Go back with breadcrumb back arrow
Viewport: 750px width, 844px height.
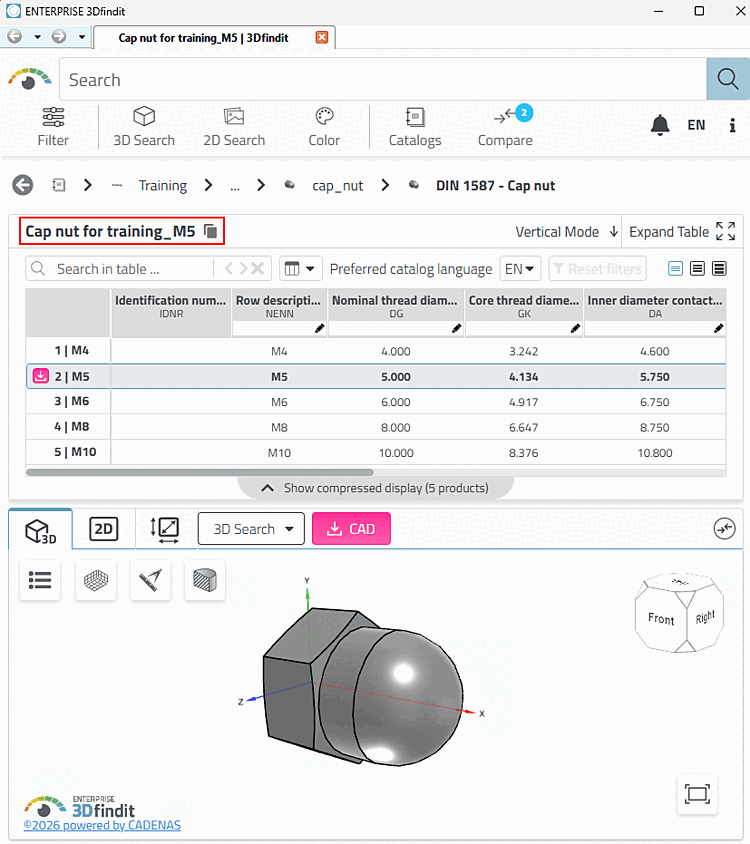[x=23, y=185]
